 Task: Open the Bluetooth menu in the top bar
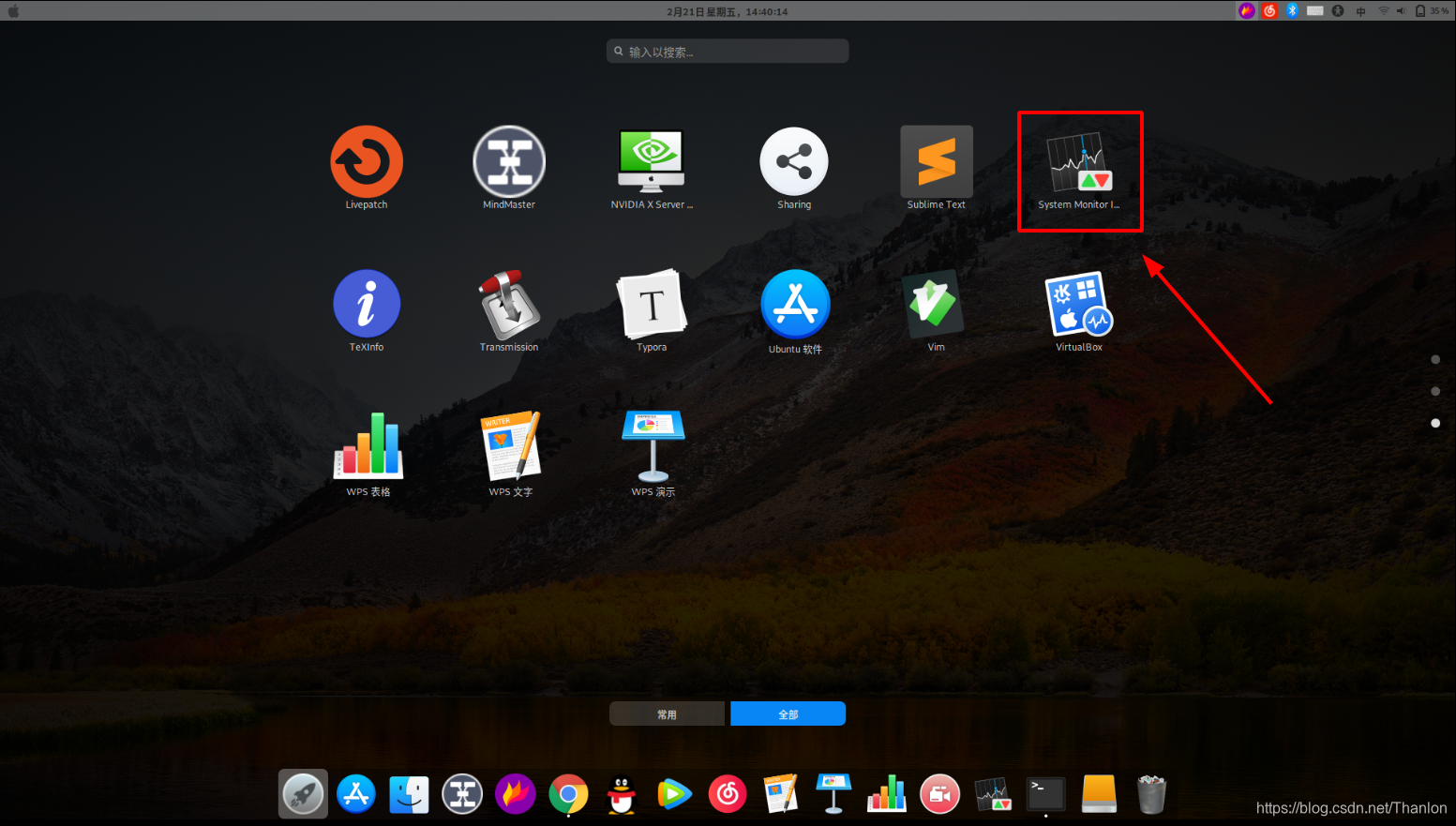(x=1293, y=11)
